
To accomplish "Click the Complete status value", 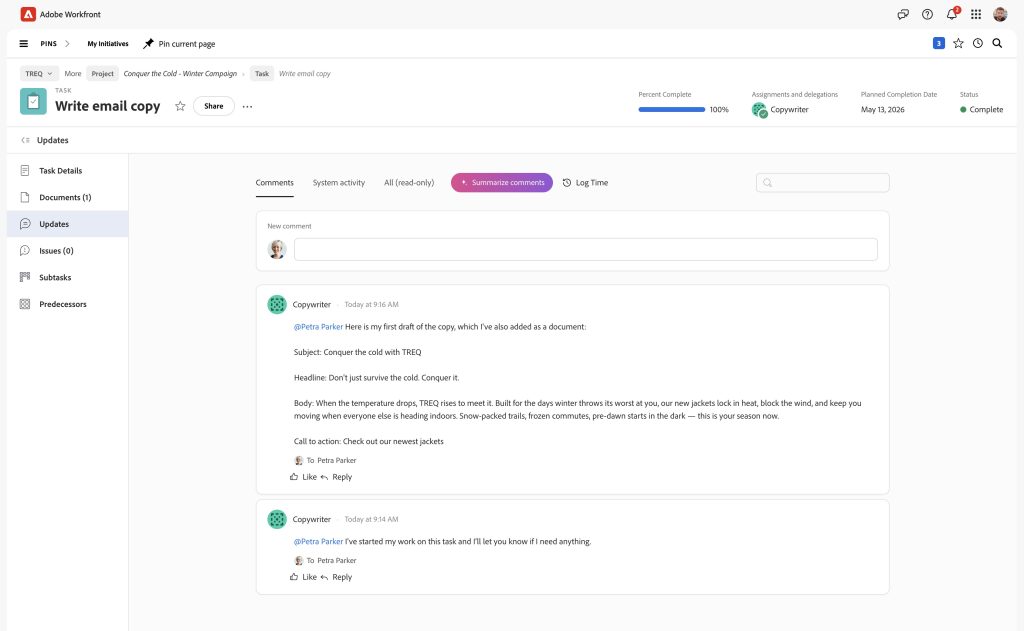I will coord(981,110).
